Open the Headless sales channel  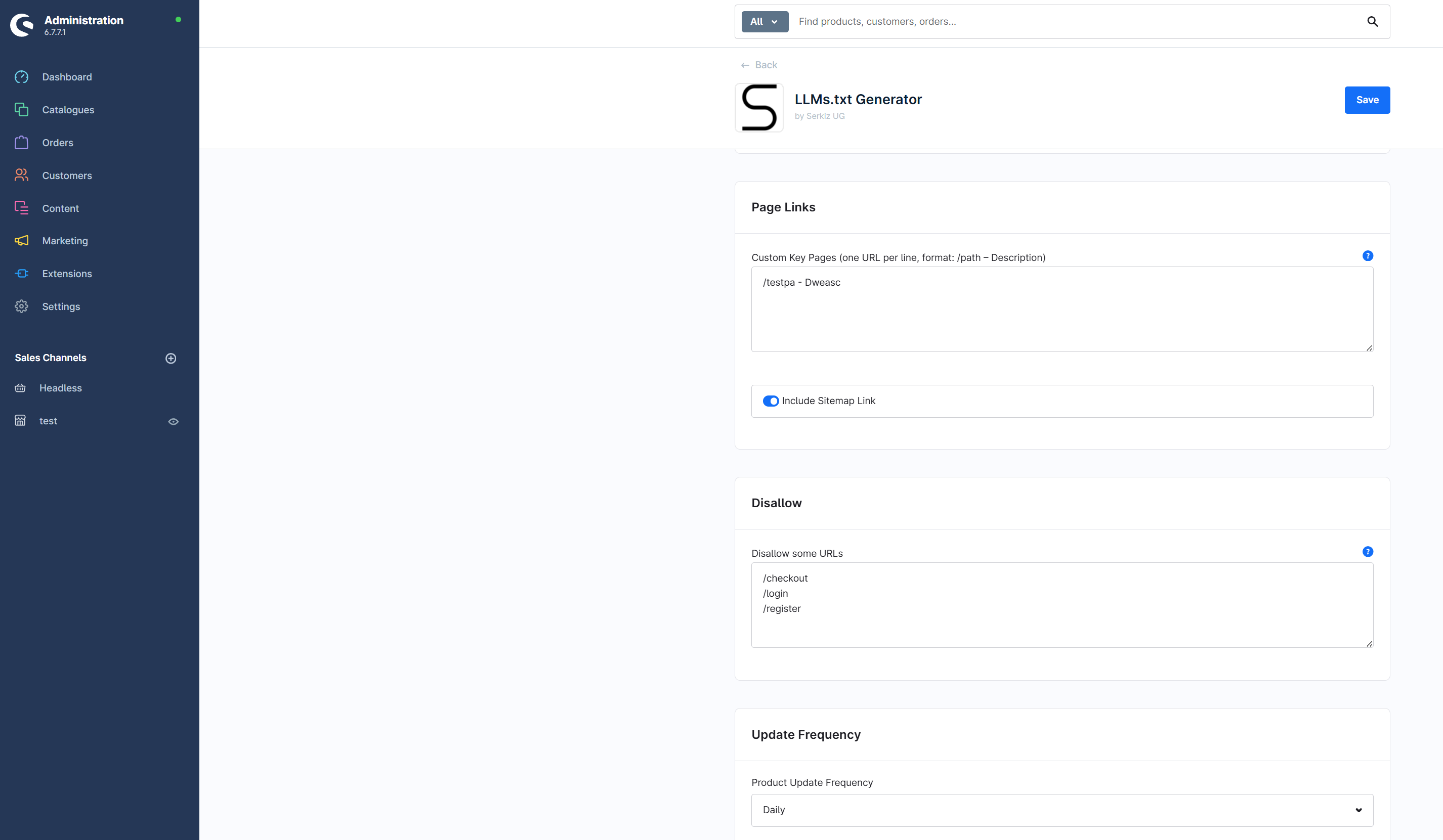[60, 388]
